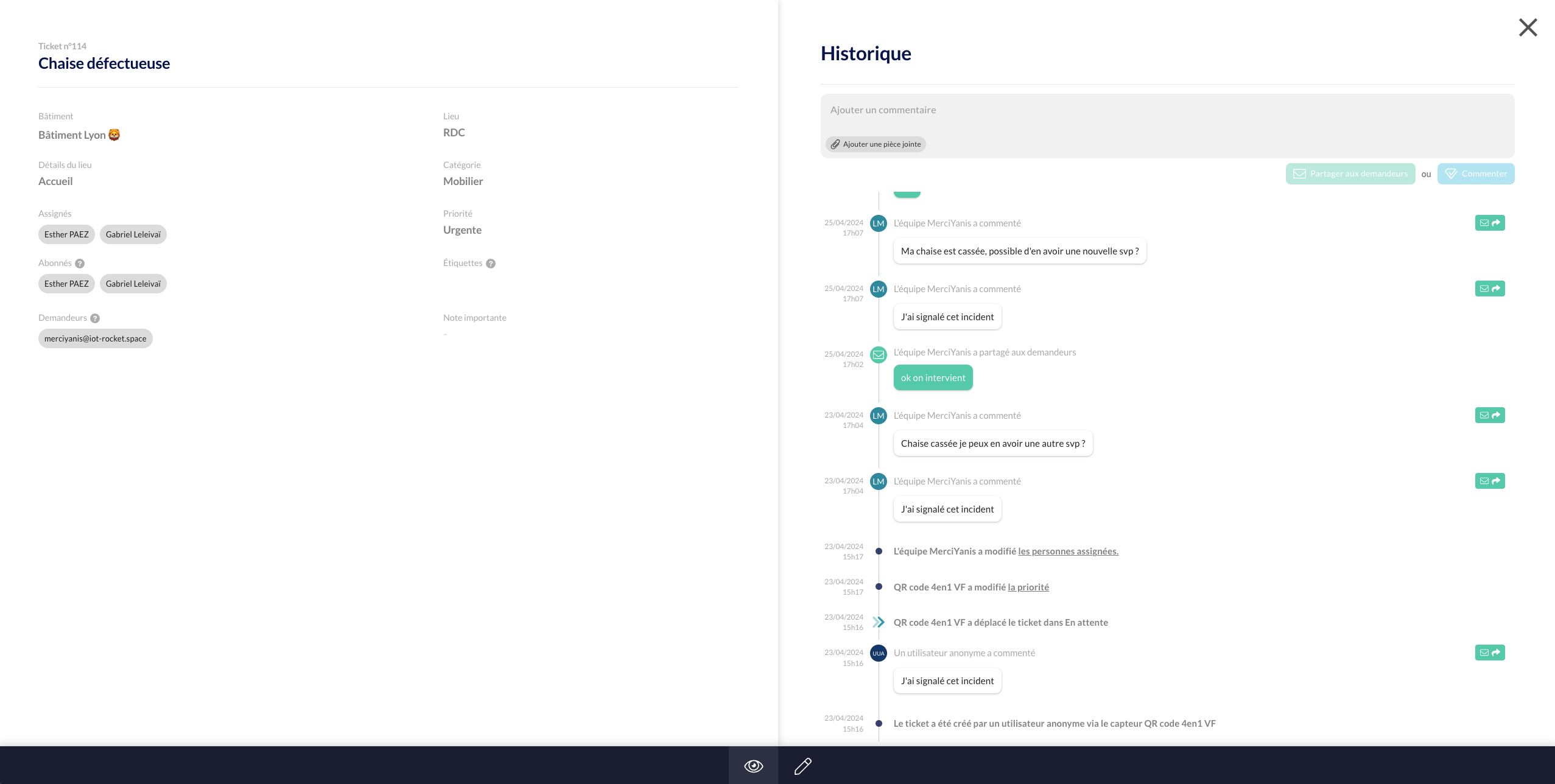Click Esther PAEZ chip under Assignés

pos(66,234)
